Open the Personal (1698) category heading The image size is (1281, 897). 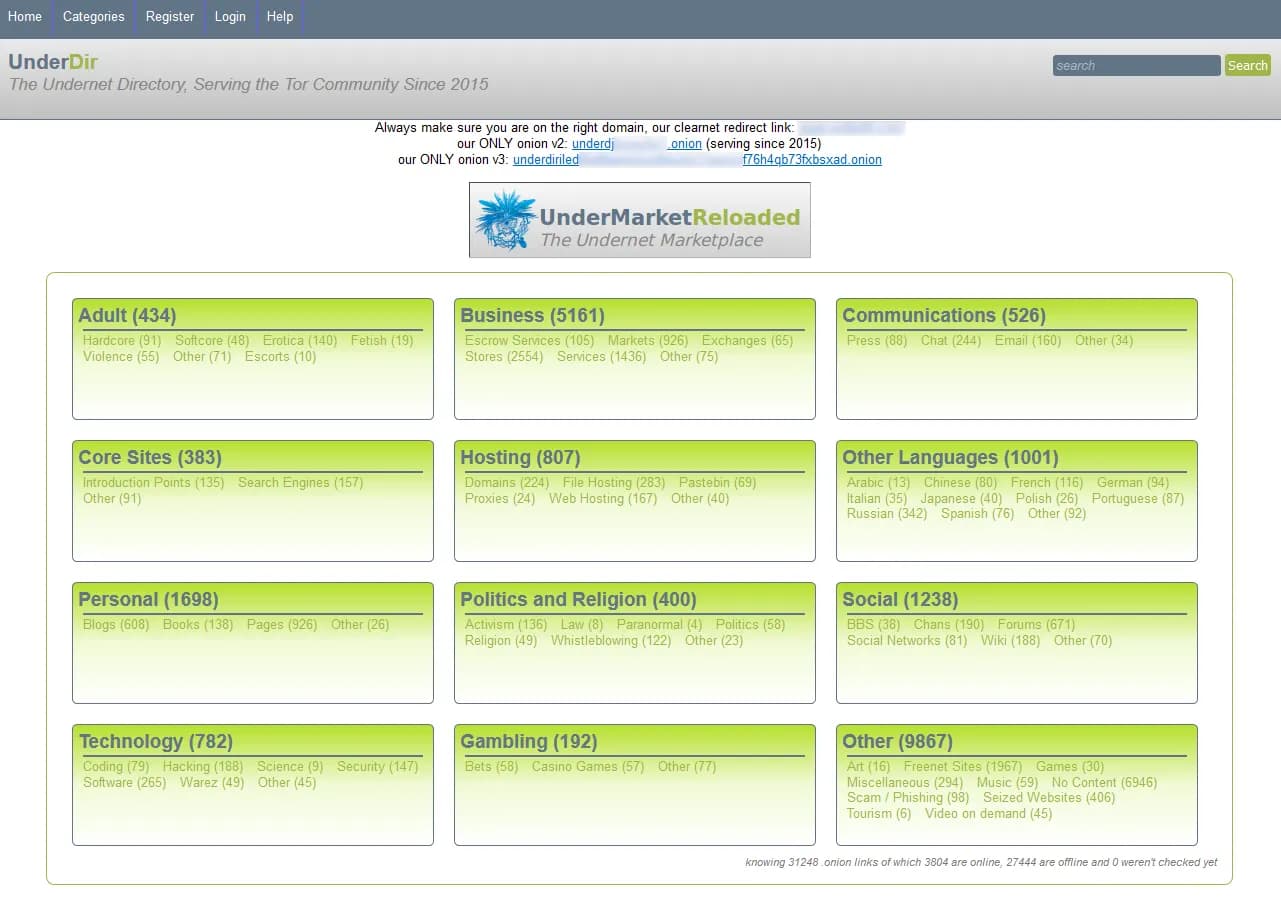coord(148,600)
